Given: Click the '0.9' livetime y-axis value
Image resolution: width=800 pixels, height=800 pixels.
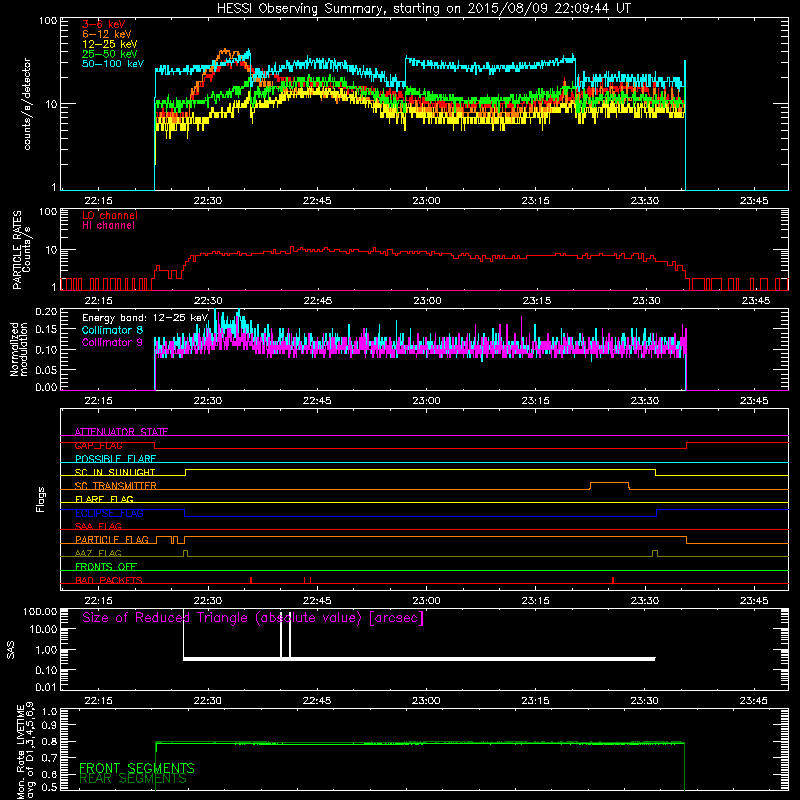Looking at the screenshot, I should [x=49, y=725].
